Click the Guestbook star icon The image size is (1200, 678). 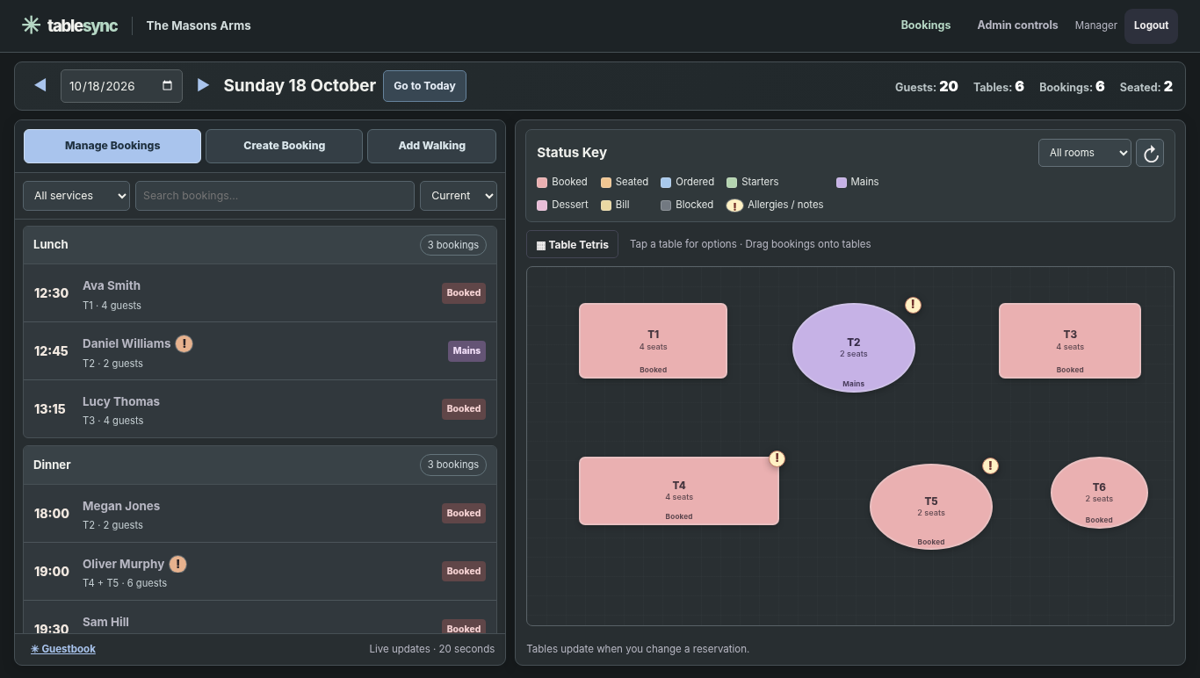point(35,649)
